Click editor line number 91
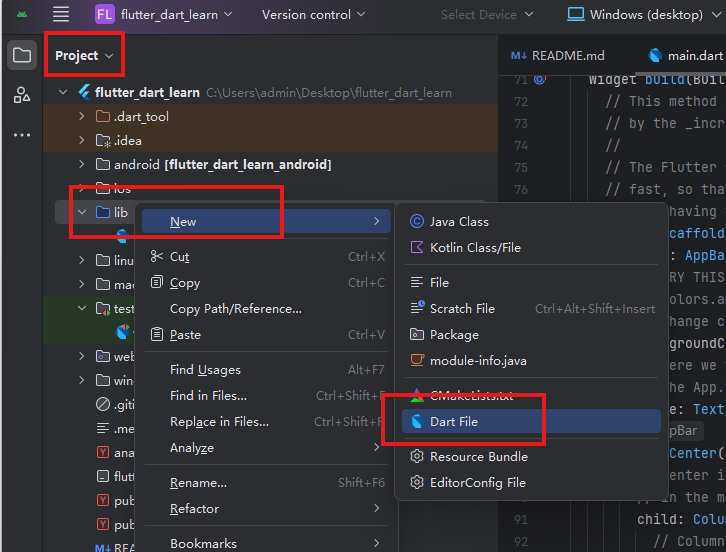 521,519
